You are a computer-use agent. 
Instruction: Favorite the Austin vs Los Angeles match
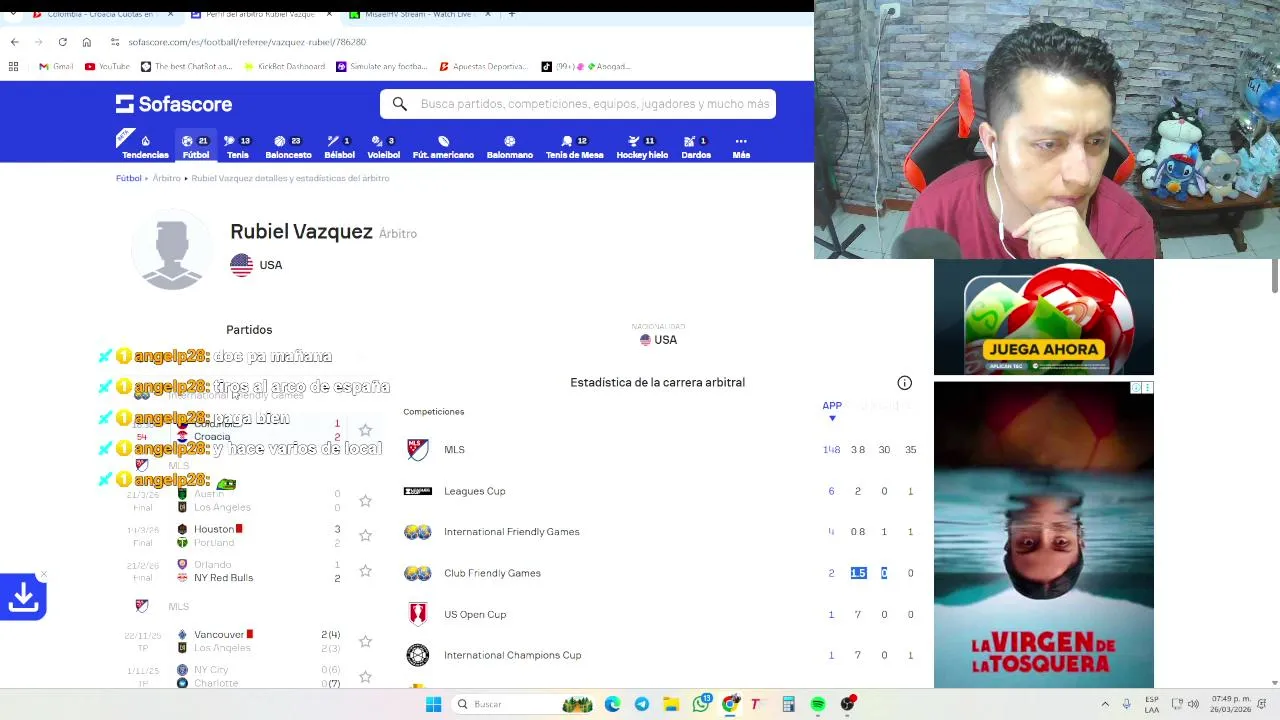click(x=365, y=500)
